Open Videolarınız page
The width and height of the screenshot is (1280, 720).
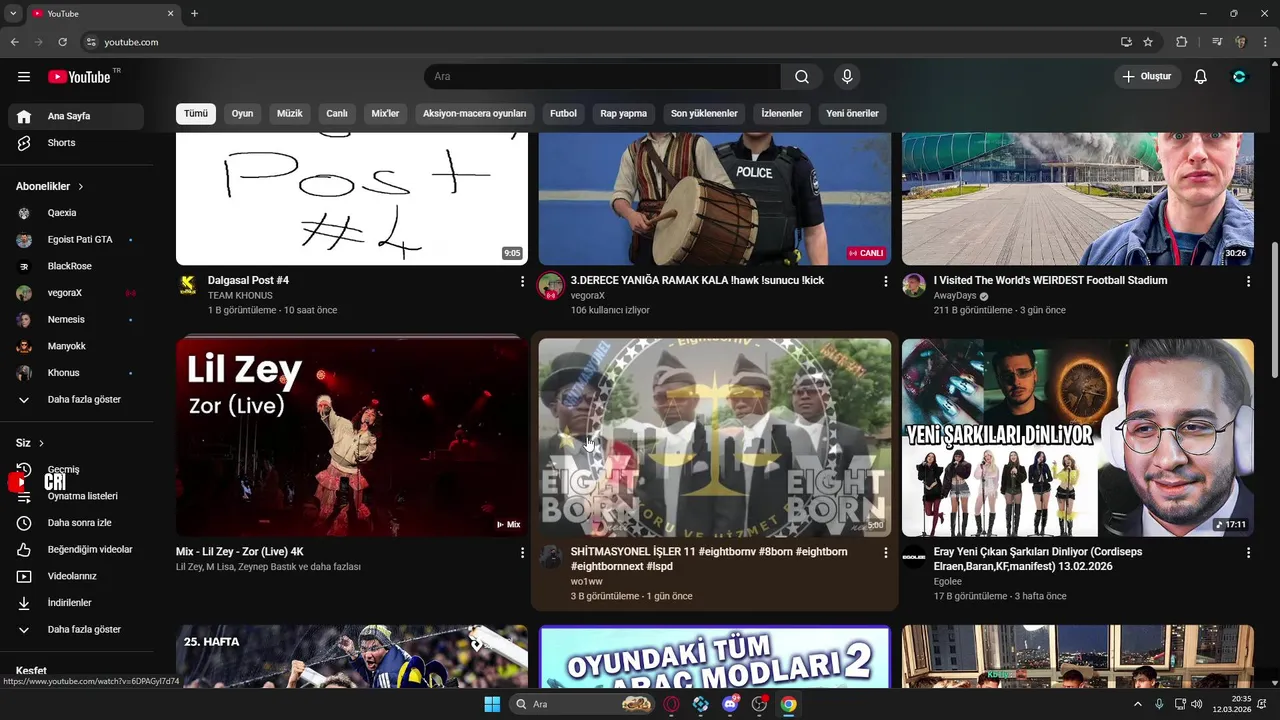(x=76, y=576)
